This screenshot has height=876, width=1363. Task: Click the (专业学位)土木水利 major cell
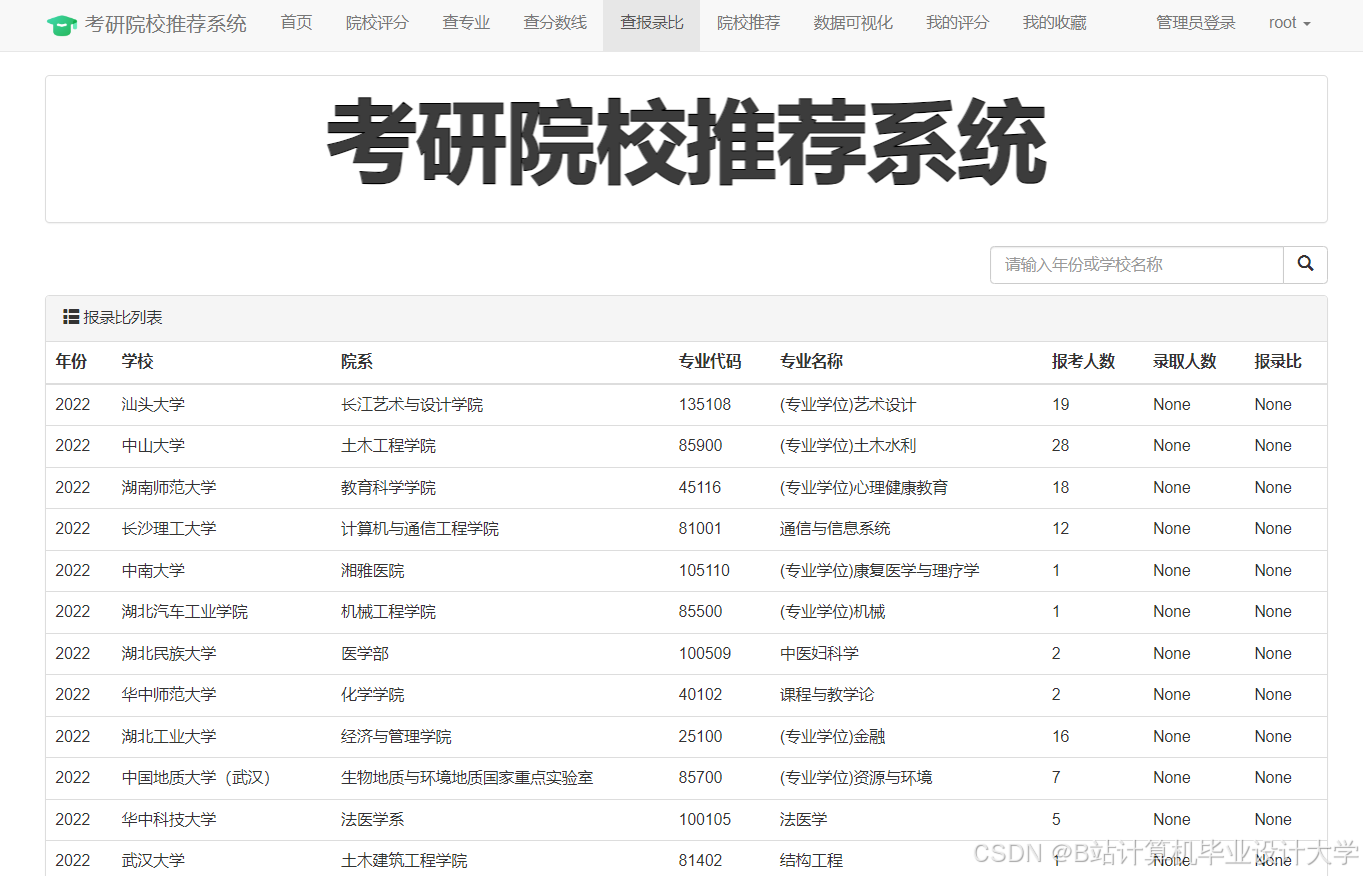pyautogui.click(x=847, y=446)
